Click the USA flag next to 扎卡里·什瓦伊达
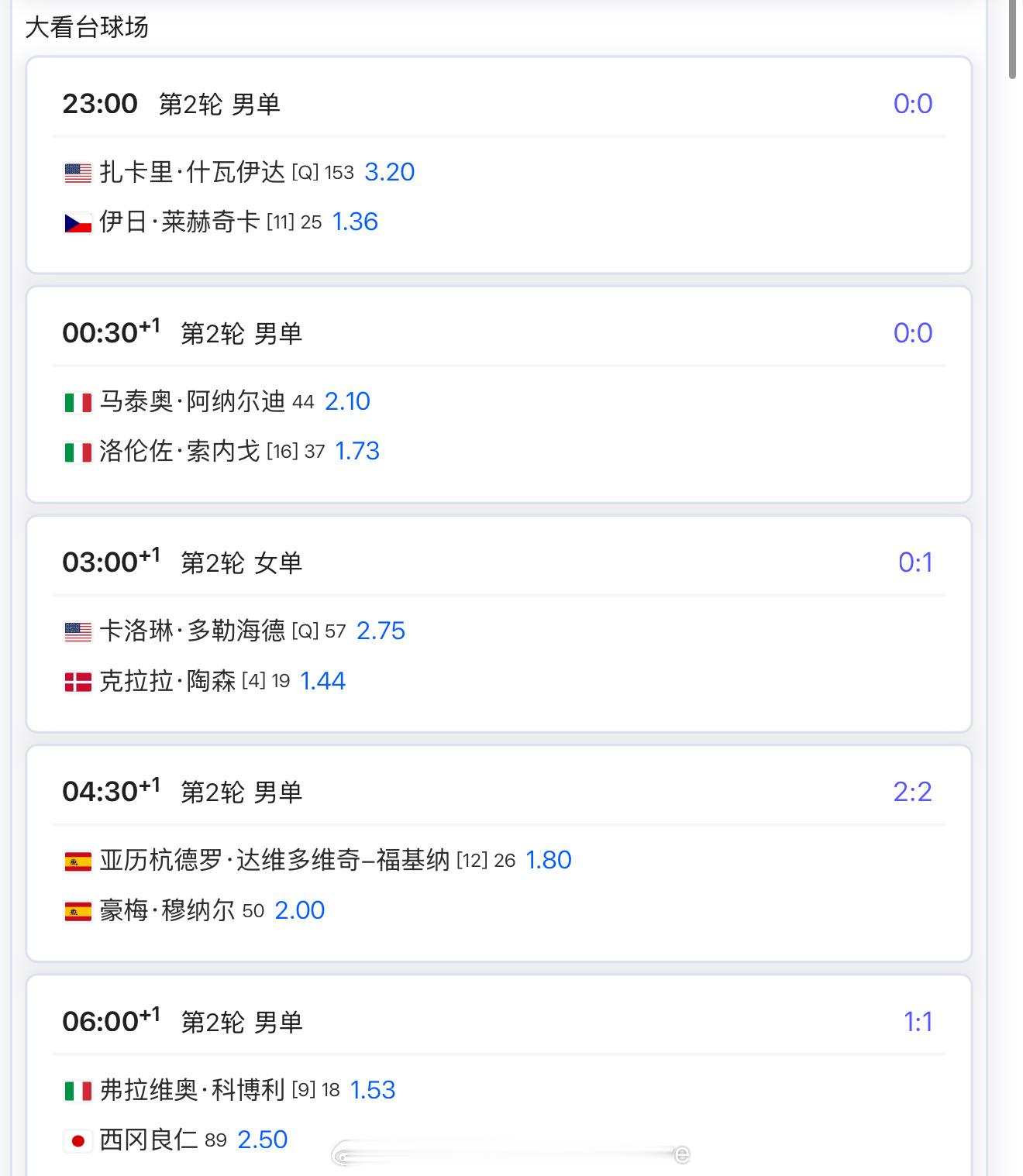This screenshot has width=1023, height=1176. (77, 173)
